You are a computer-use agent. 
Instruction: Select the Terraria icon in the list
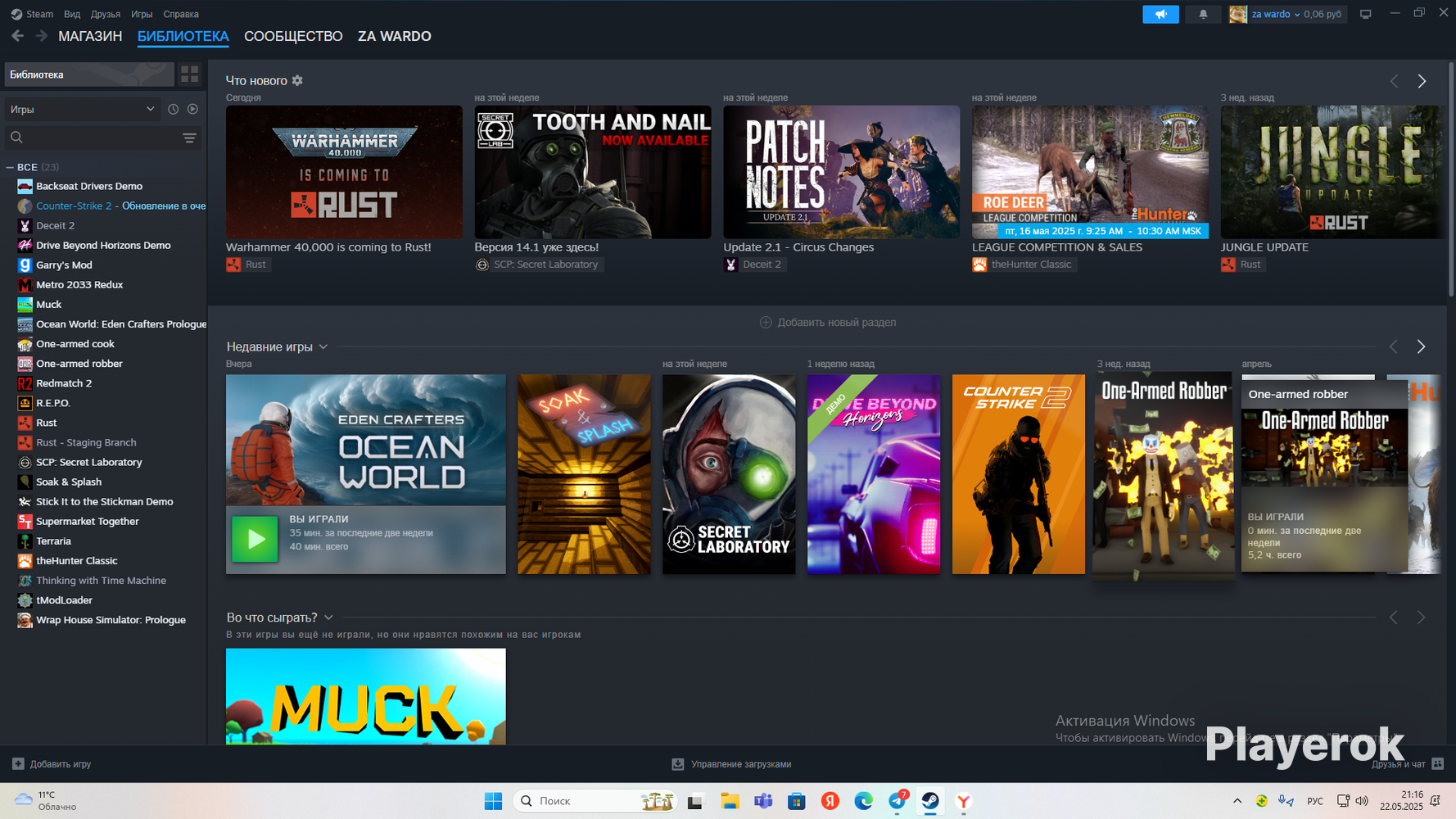coord(25,541)
